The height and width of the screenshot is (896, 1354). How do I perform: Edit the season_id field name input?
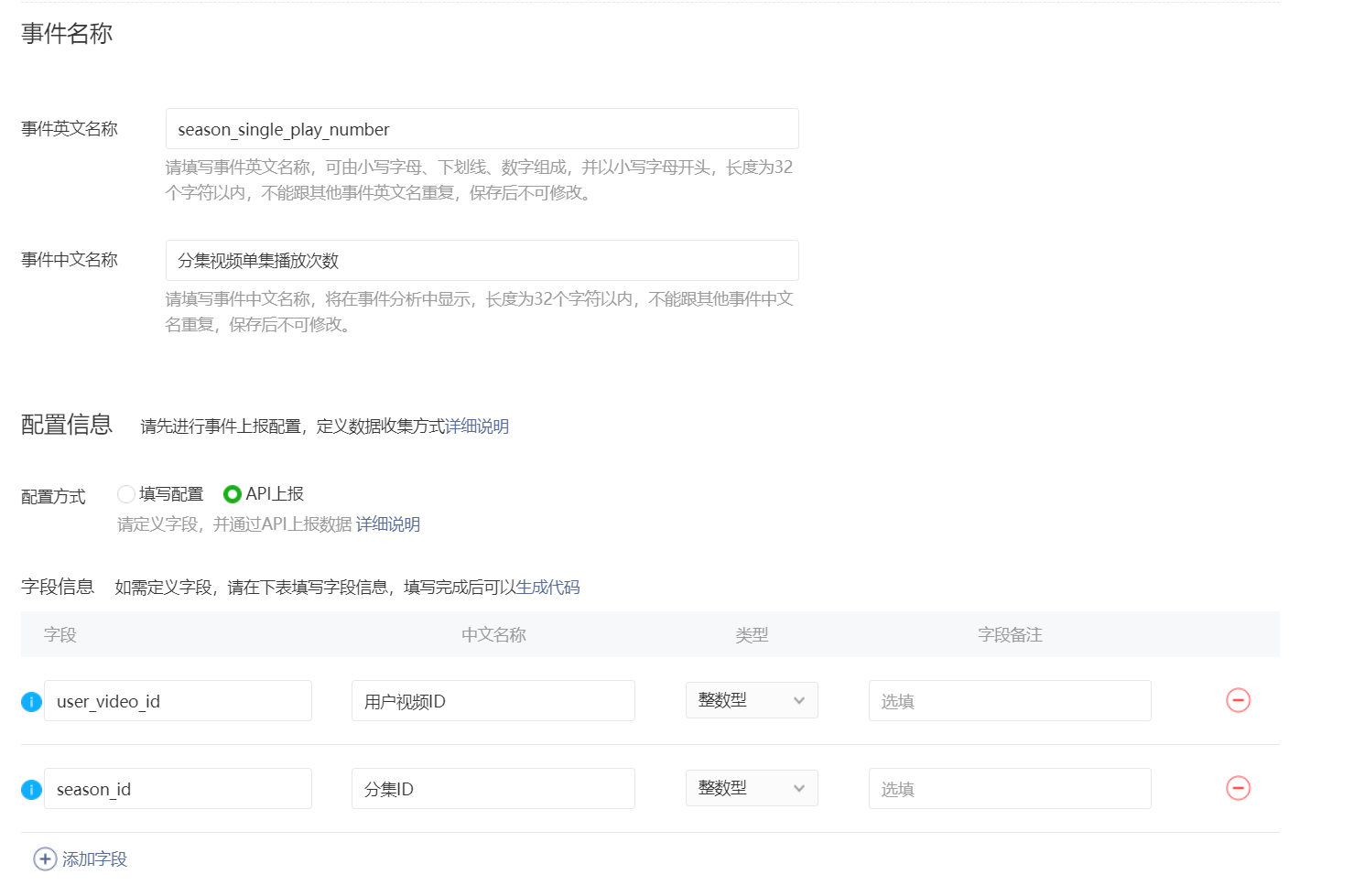[178, 789]
